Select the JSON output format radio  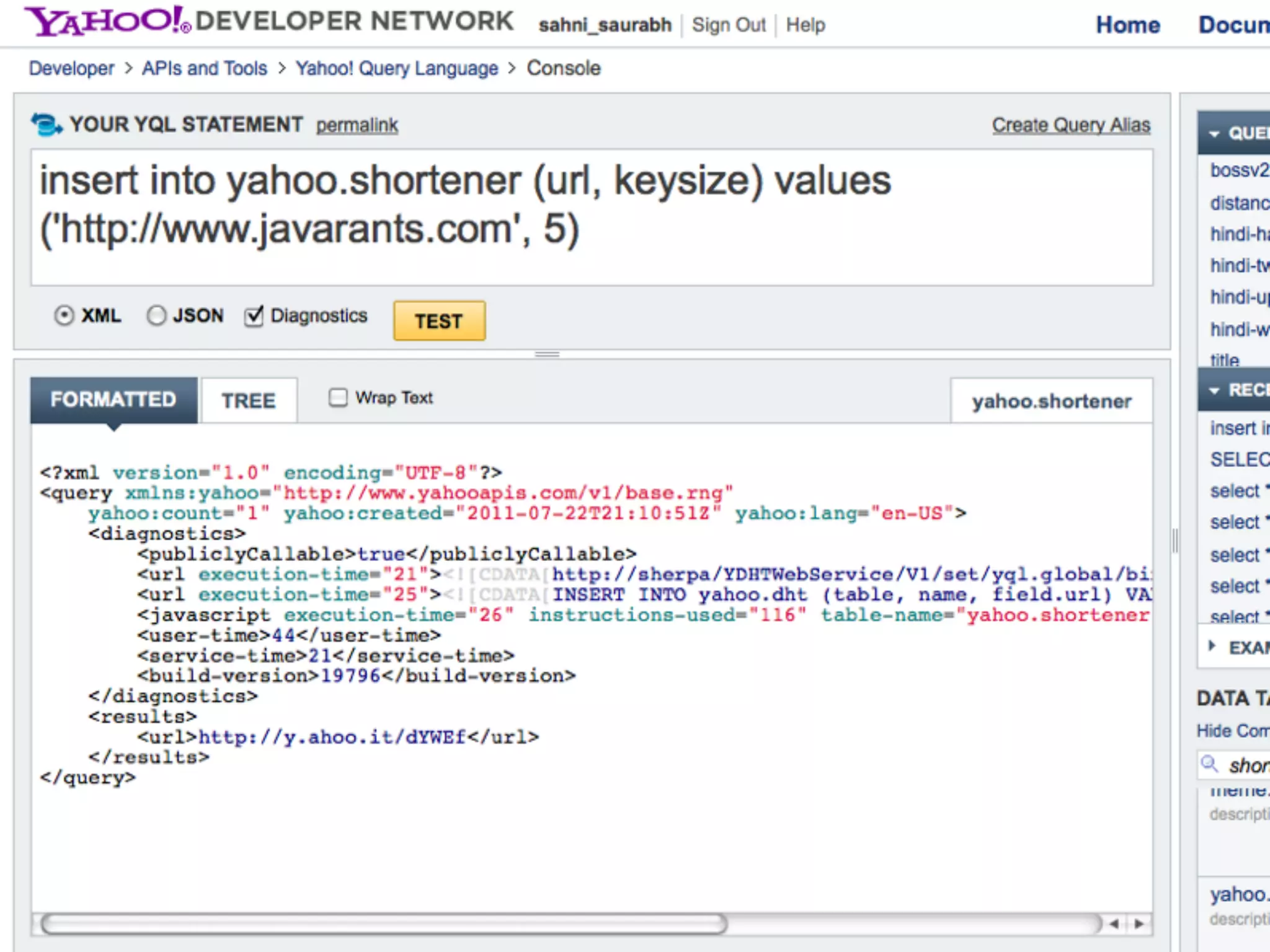pyautogui.click(x=156, y=315)
